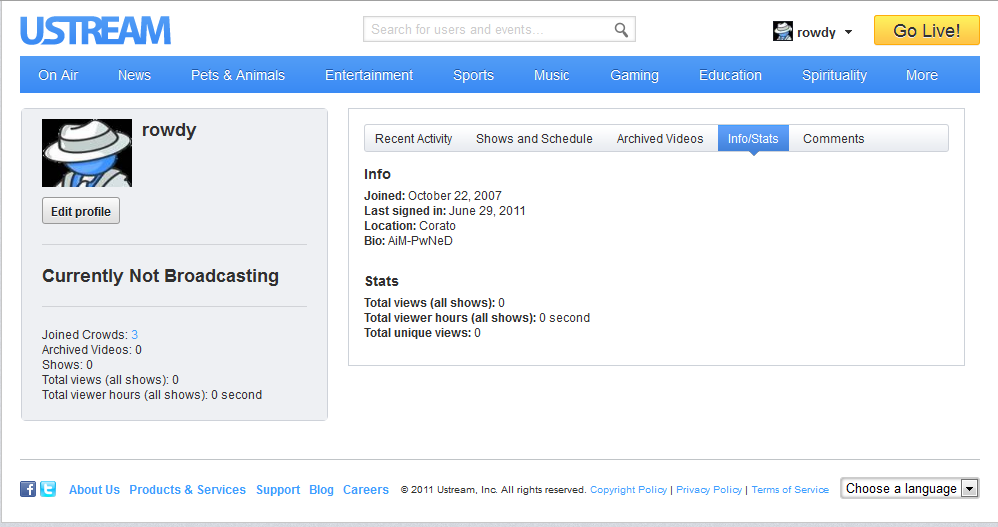Open the Joined Crowds count link
998x527 pixels.
pyautogui.click(x=134, y=335)
